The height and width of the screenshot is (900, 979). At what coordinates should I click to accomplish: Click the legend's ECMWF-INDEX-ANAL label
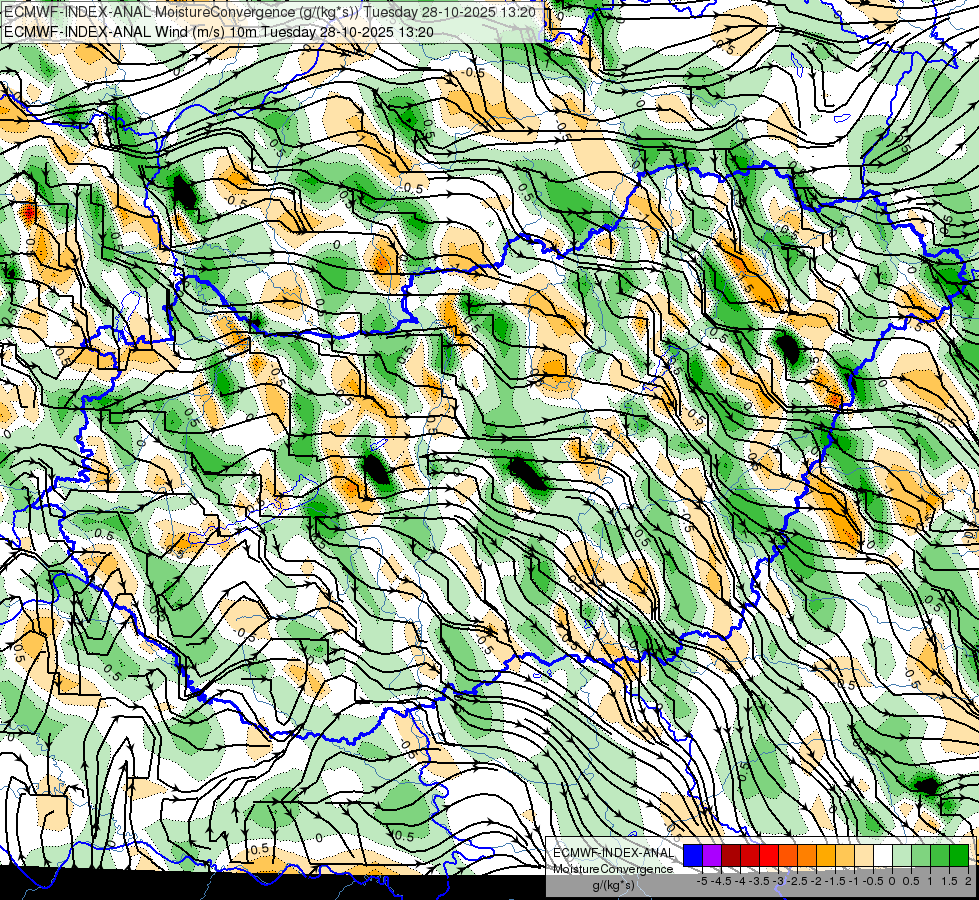click(614, 853)
